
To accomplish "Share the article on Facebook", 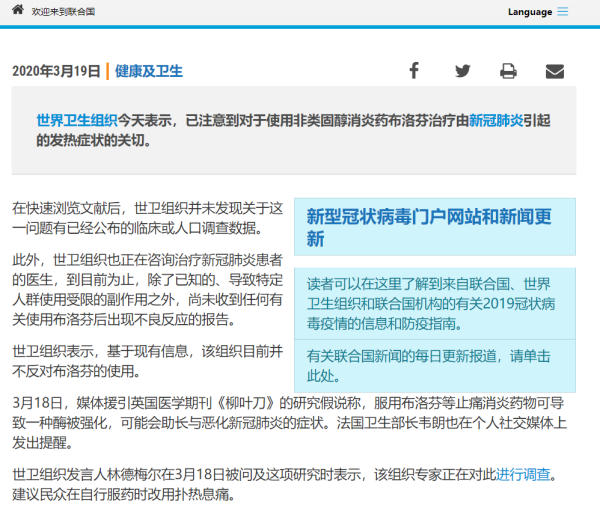I will pyautogui.click(x=414, y=71).
